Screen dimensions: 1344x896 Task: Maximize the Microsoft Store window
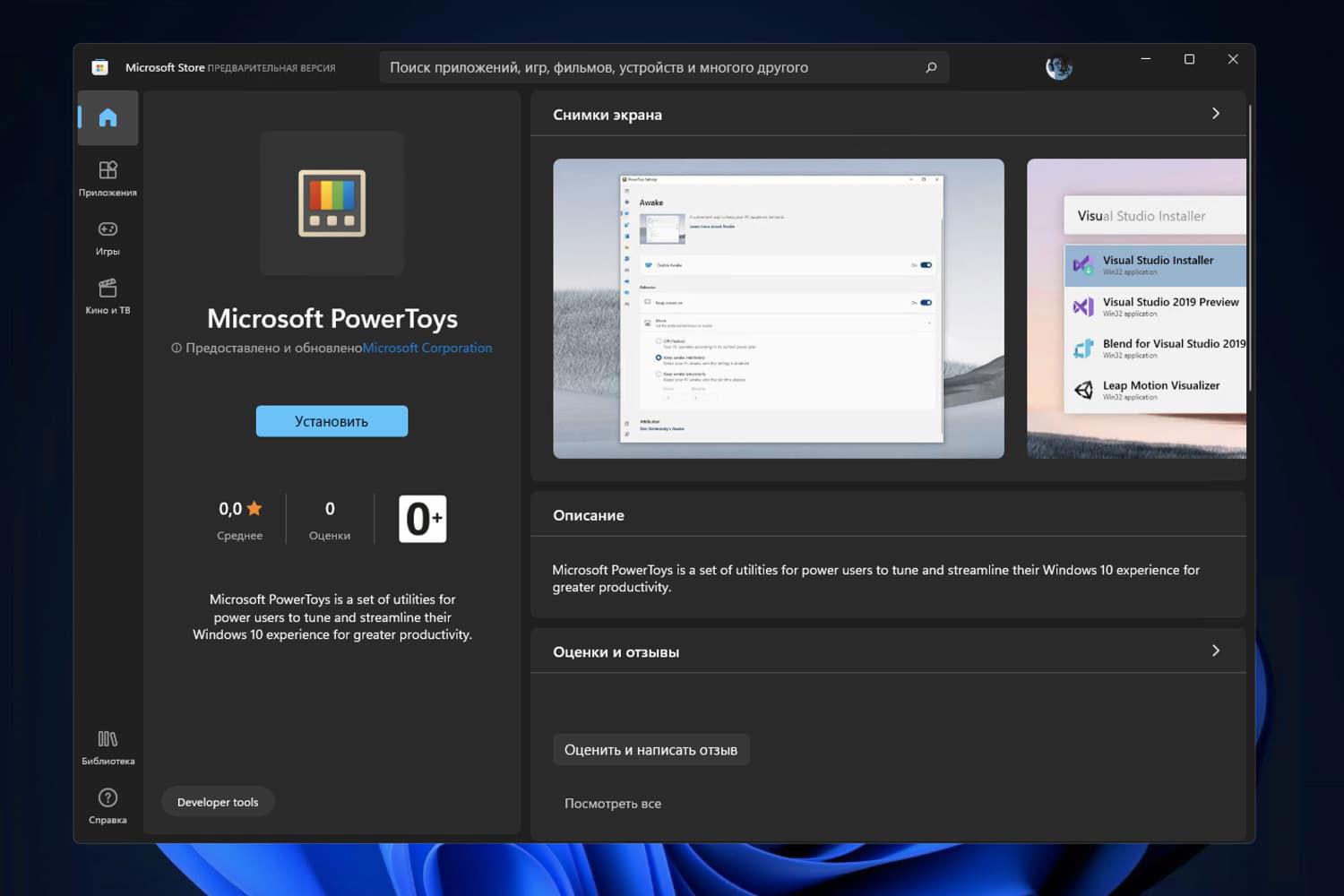(x=1190, y=59)
